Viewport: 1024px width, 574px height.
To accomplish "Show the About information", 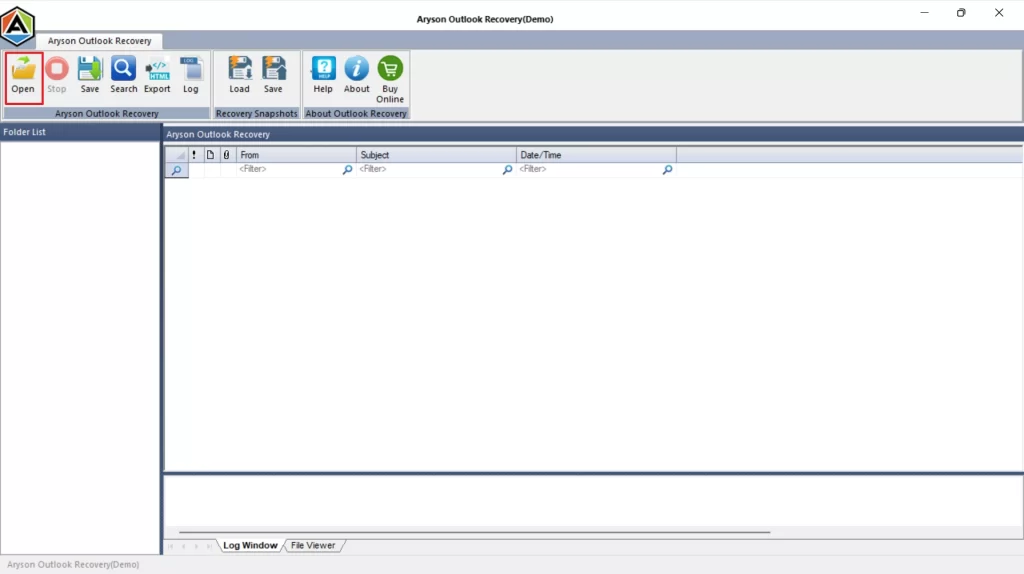I will [357, 75].
